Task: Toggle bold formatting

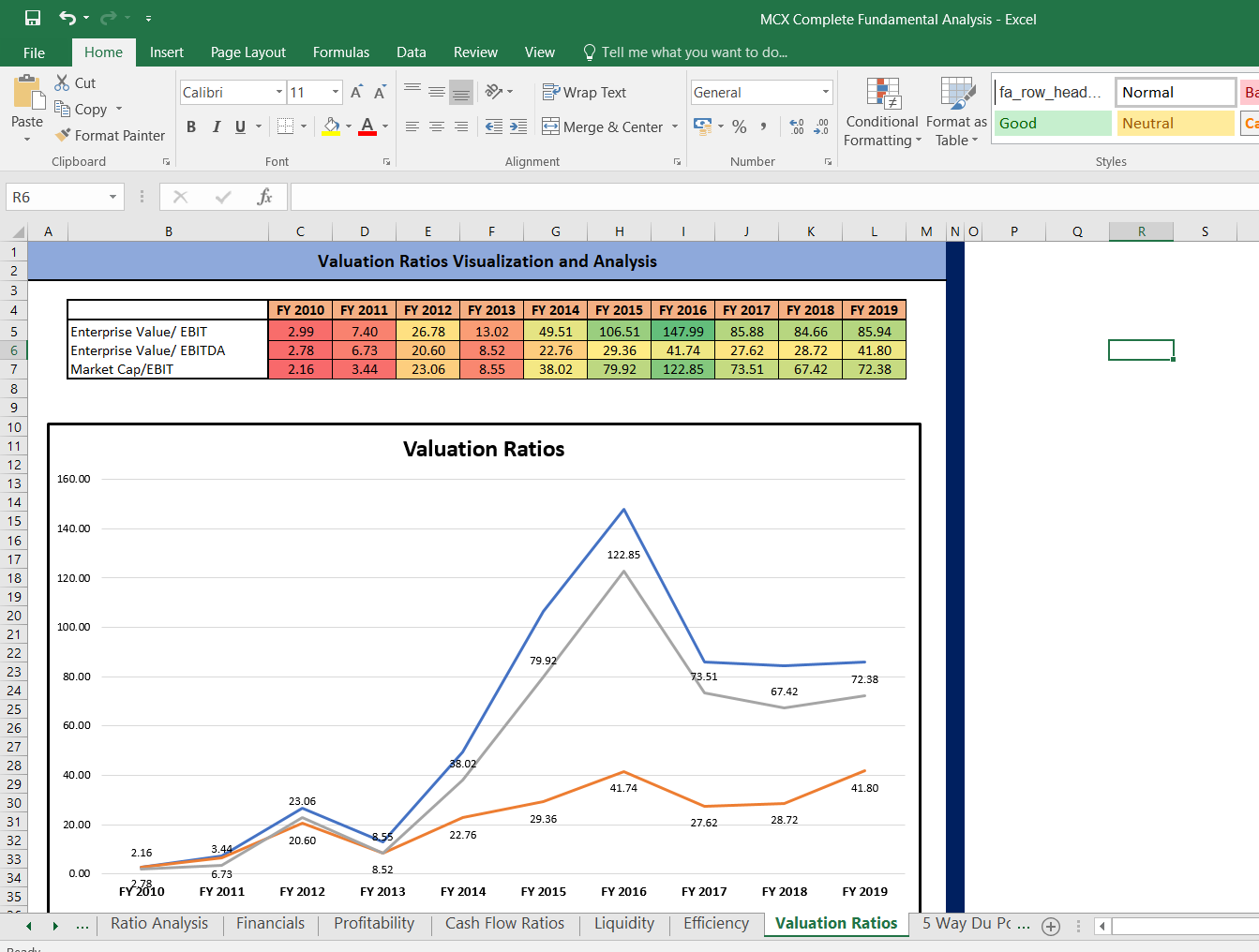Action: 191,126
